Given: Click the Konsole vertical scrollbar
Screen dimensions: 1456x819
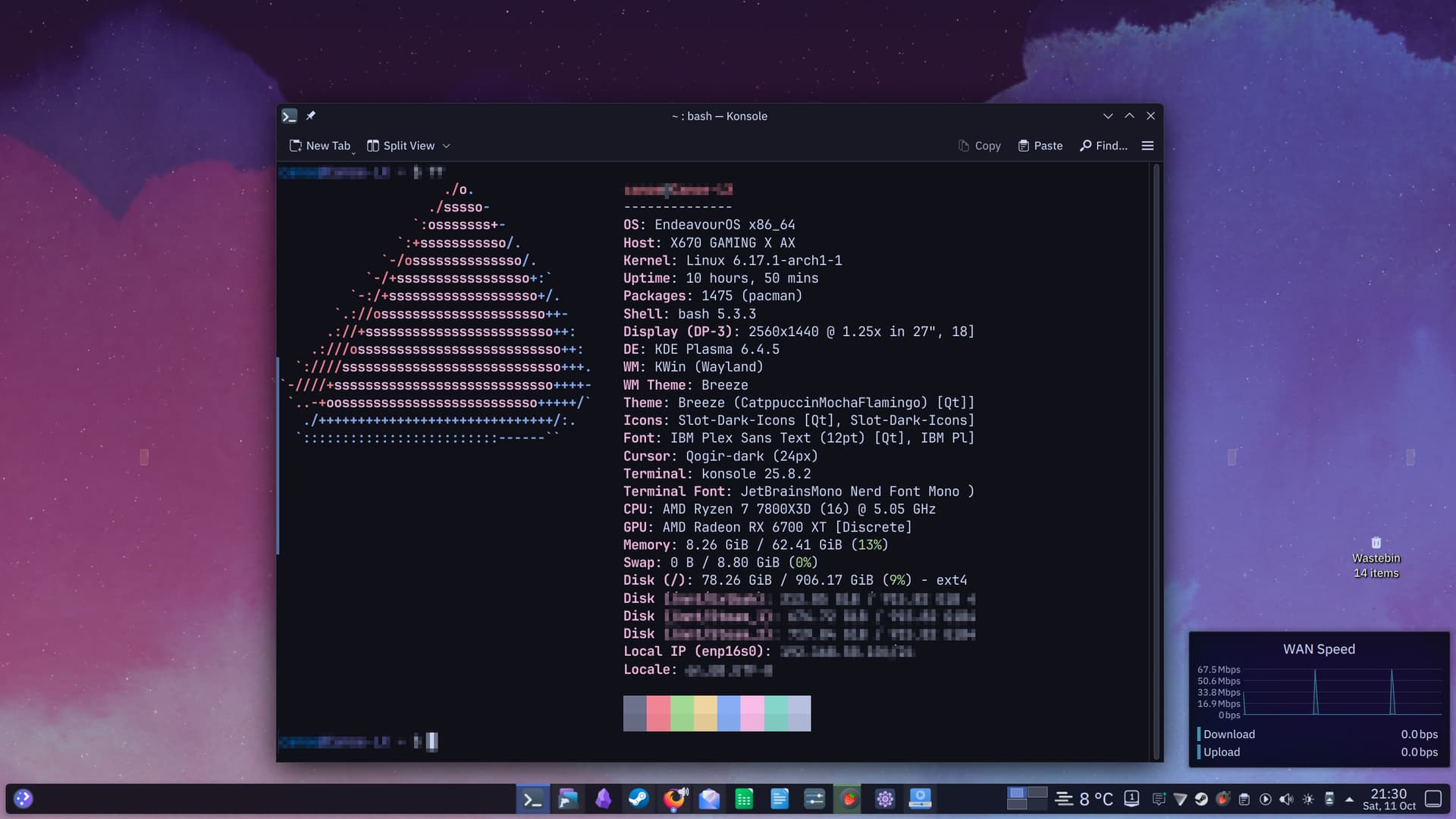Looking at the screenshot, I should point(1156,455).
